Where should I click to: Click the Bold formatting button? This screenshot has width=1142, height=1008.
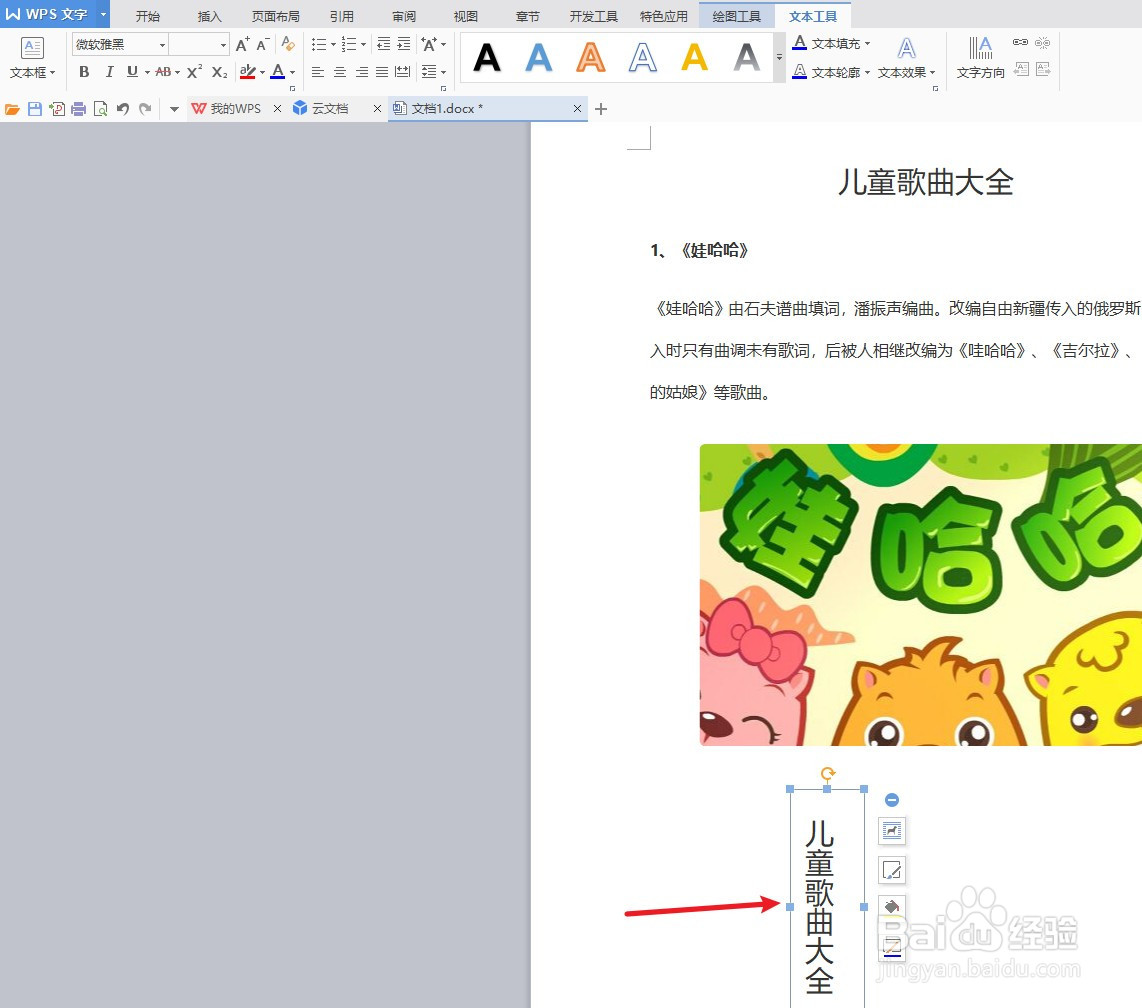point(84,71)
